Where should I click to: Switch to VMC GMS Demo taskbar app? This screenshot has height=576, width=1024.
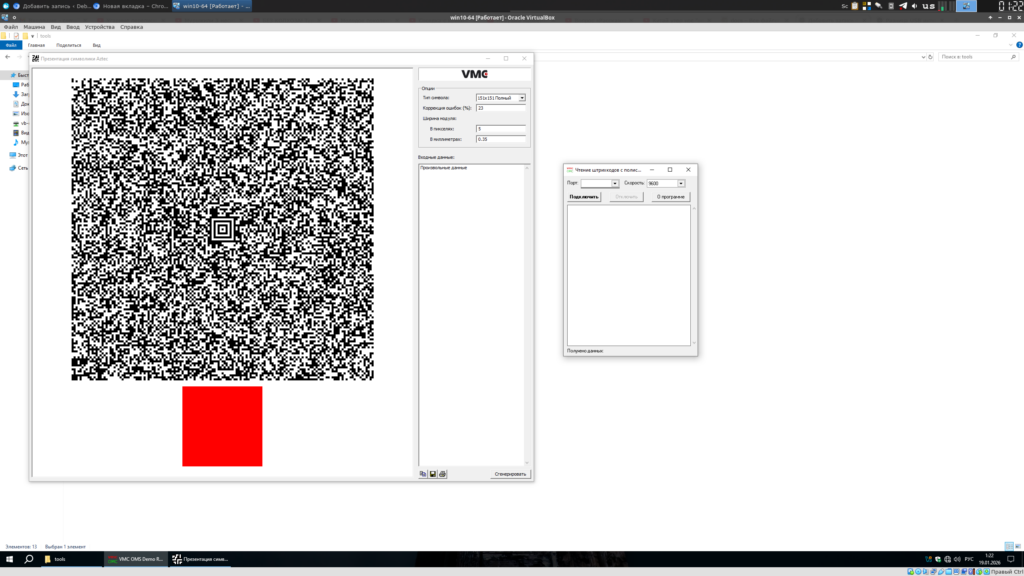click(x=134, y=559)
